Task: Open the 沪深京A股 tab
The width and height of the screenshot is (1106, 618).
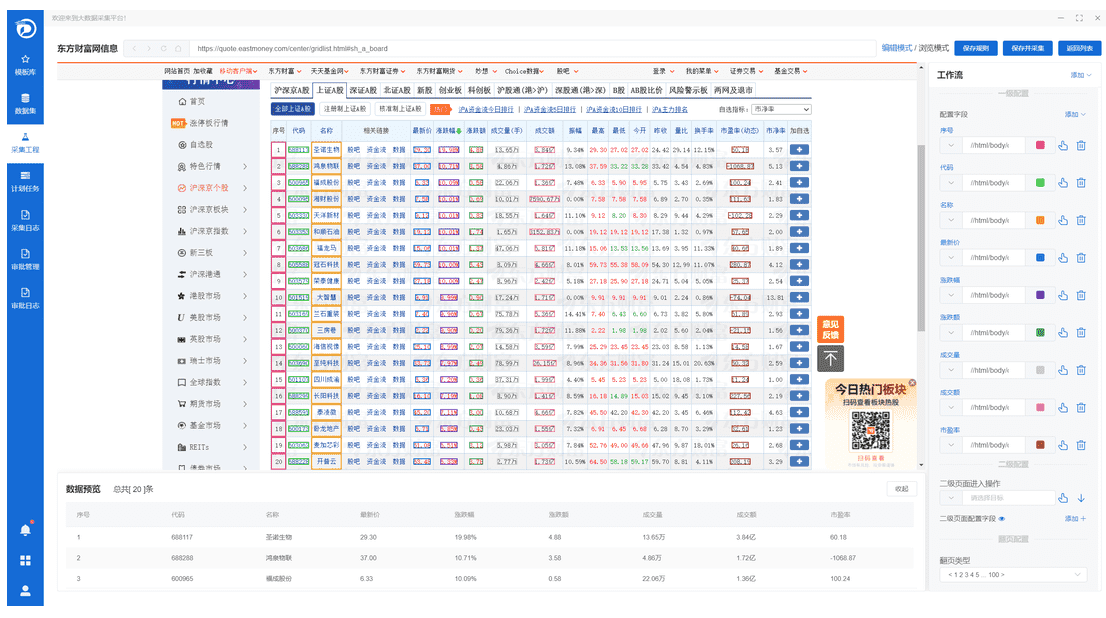Action: coord(291,90)
